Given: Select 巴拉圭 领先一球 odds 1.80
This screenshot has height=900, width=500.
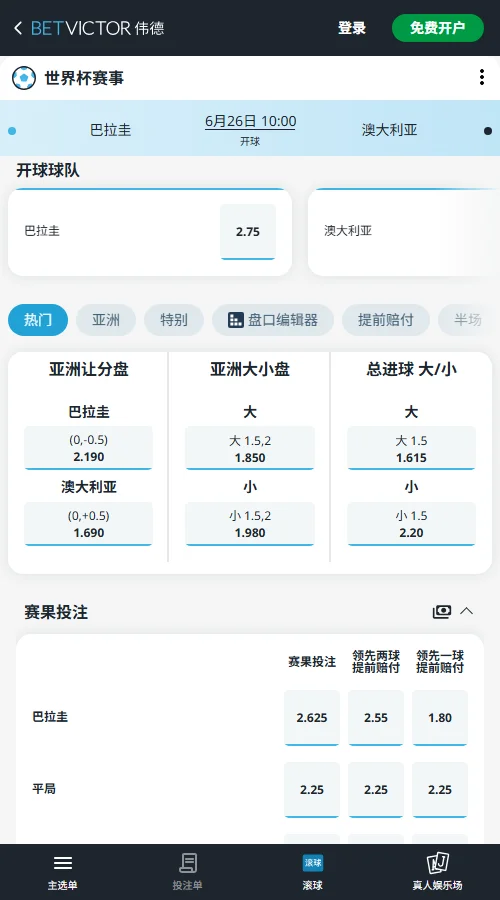Looking at the screenshot, I should pyautogui.click(x=440, y=718).
